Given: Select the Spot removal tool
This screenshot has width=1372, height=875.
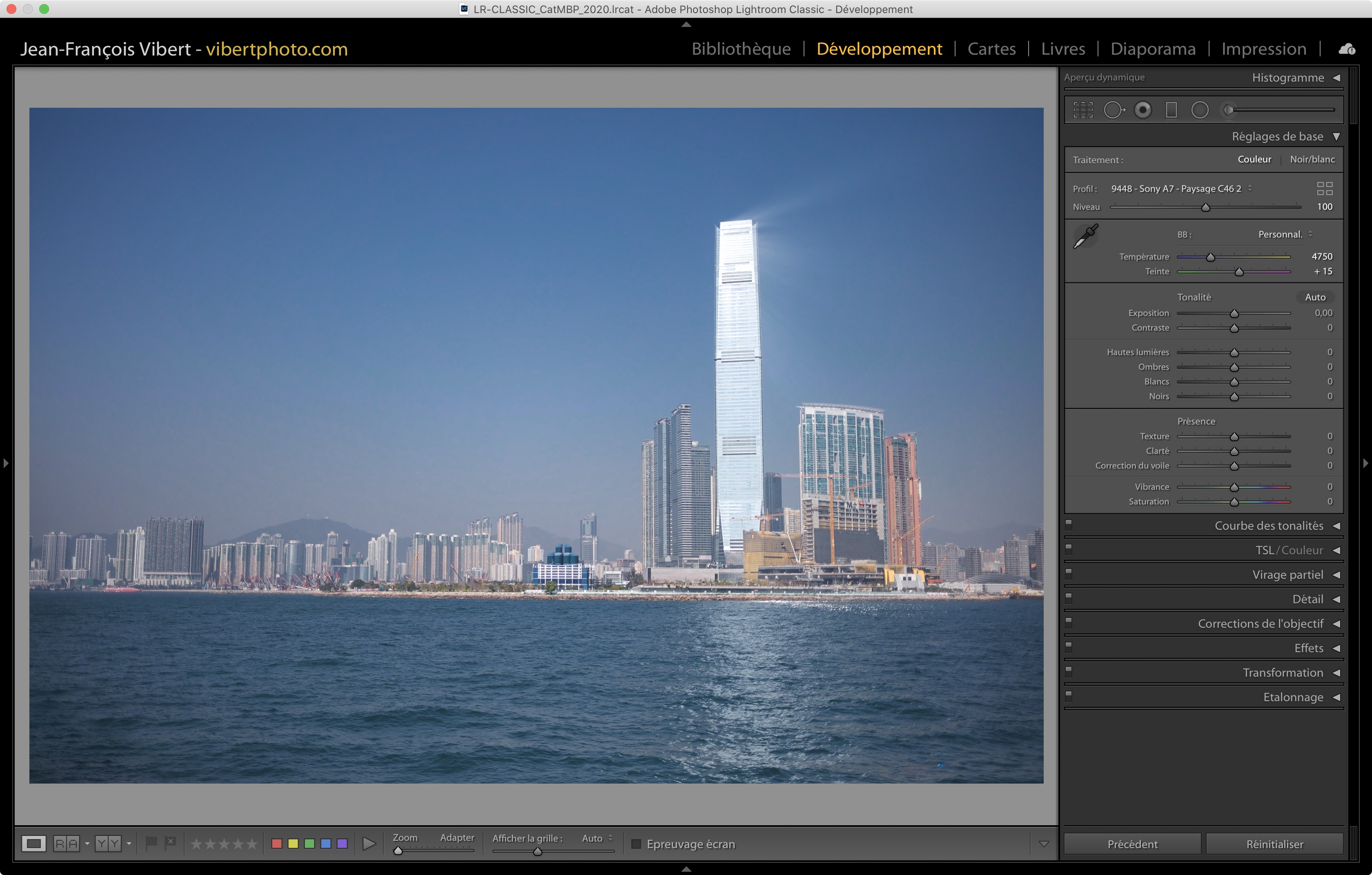Looking at the screenshot, I should (1114, 110).
